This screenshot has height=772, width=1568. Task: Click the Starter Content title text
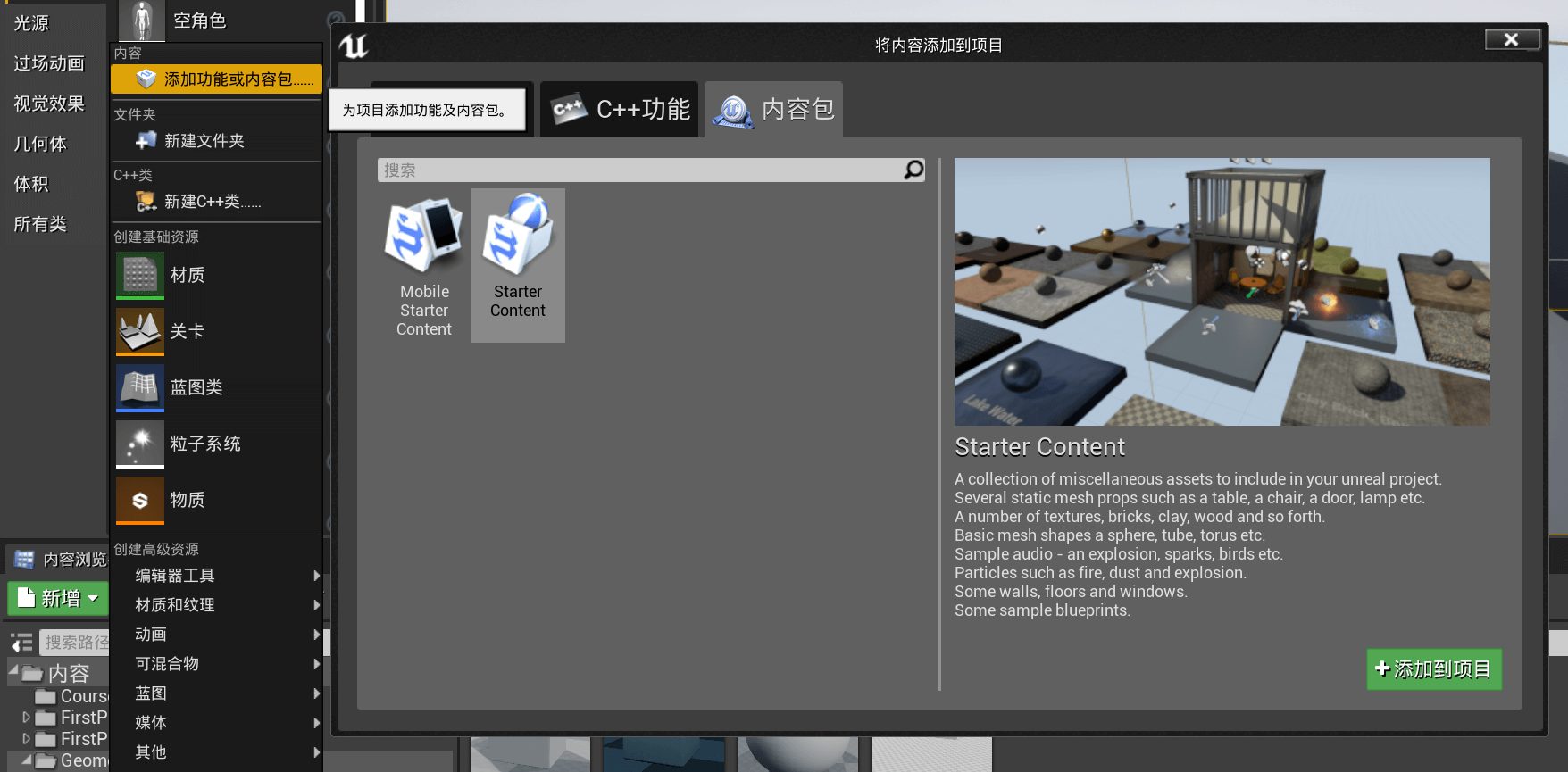point(1040,447)
